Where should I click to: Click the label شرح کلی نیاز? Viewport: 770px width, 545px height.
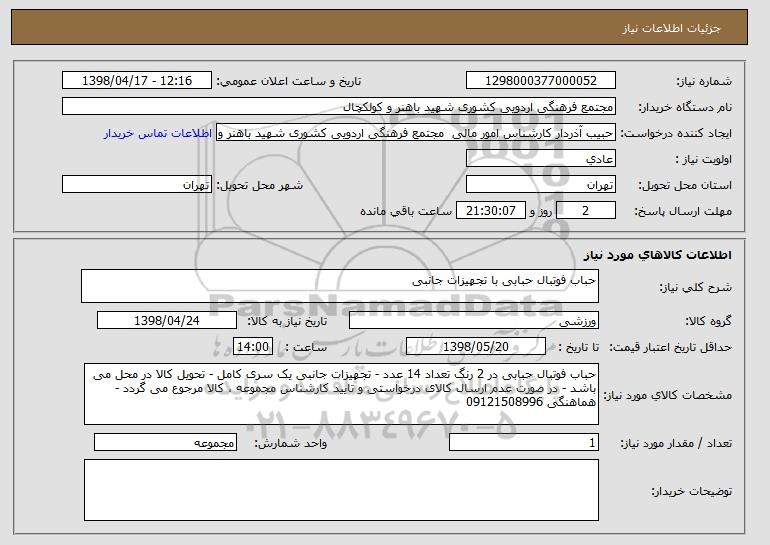[x=695, y=287]
